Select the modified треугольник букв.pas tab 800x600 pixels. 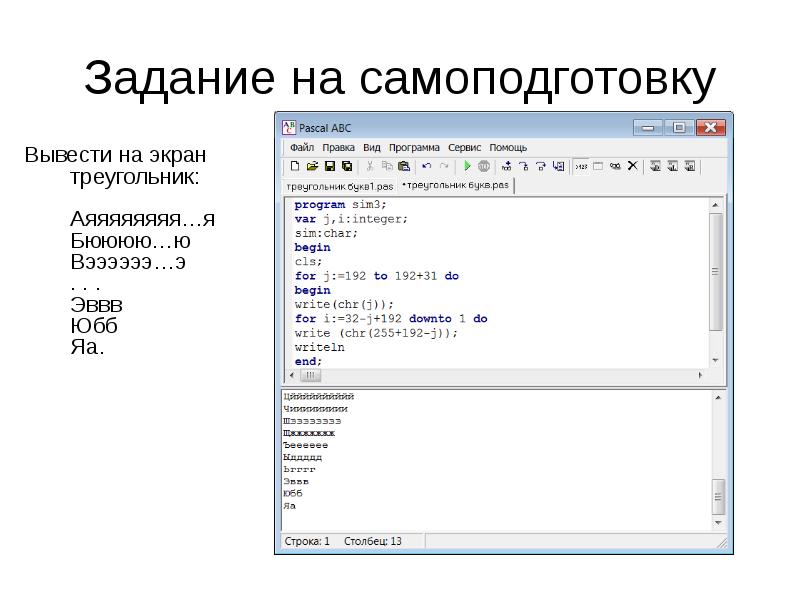[456, 186]
